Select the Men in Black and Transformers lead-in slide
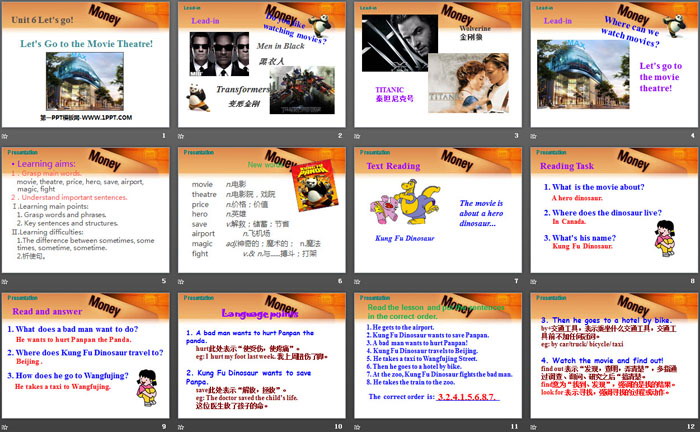The height and width of the screenshot is (432, 700). tap(262, 65)
